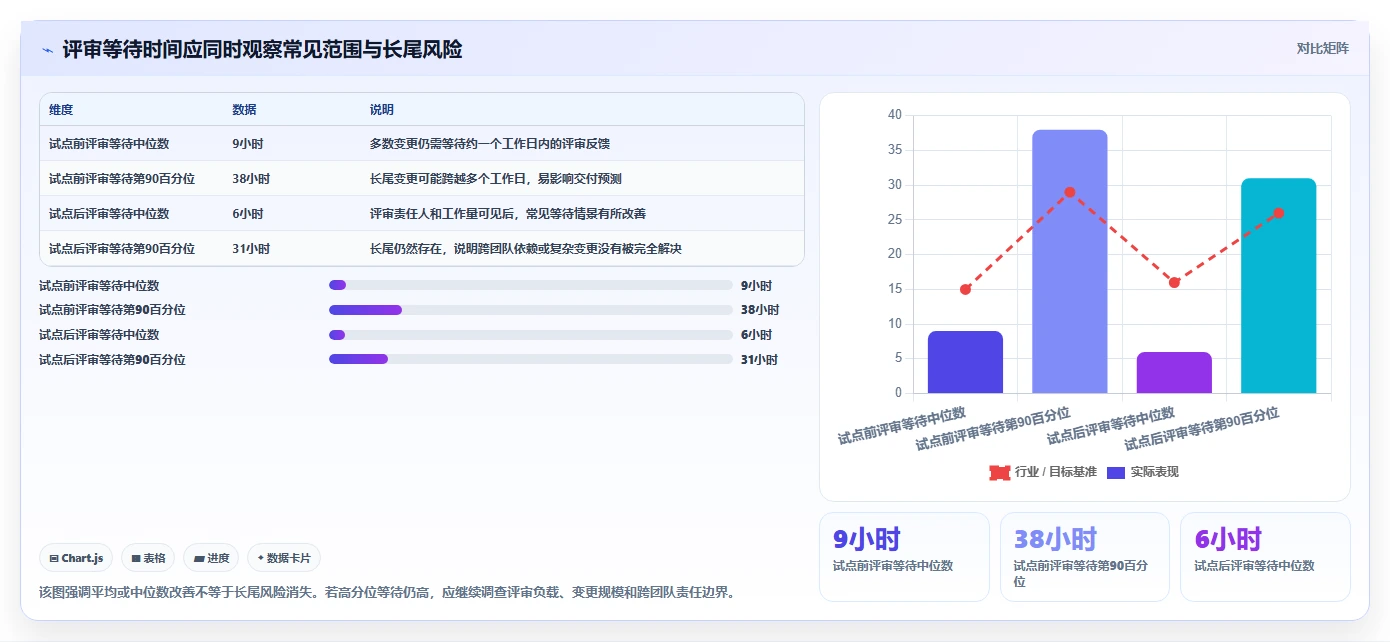Click the y-axis label 40
1390x642 pixels.
pyautogui.click(x=895, y=115)
